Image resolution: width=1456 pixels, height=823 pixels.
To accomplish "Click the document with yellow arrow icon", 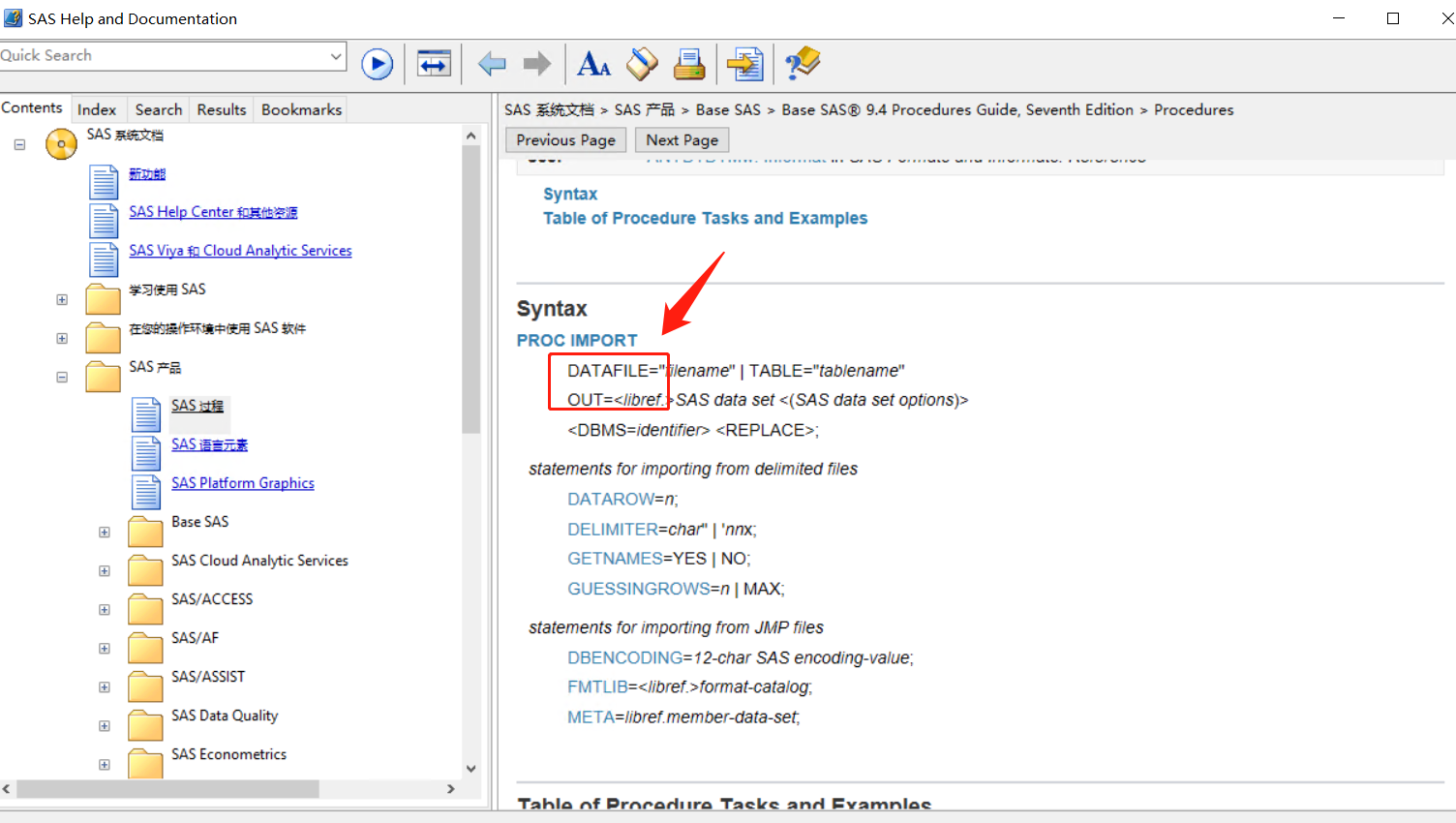I will point(744,65).
